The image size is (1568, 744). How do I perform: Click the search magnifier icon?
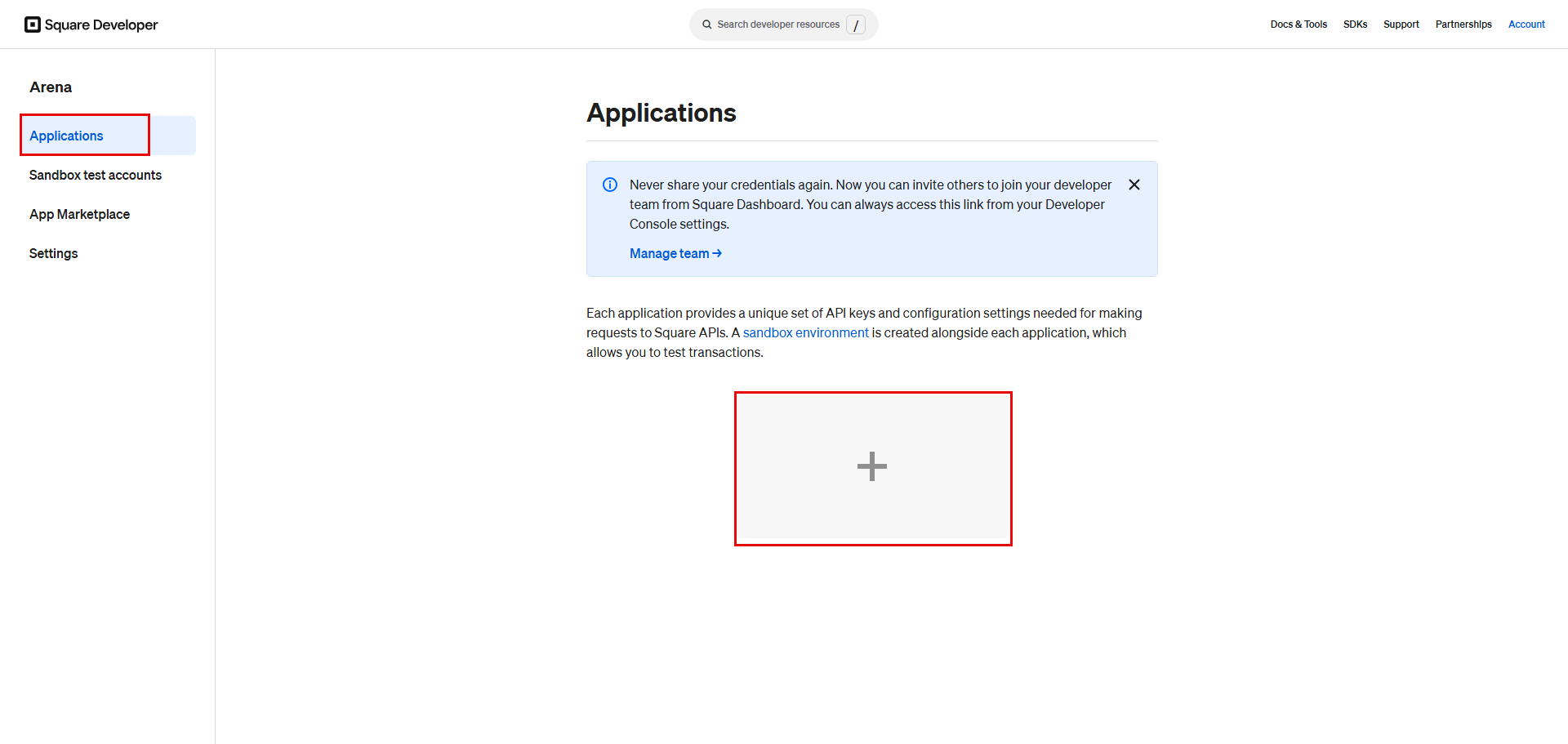coord(707,25)
